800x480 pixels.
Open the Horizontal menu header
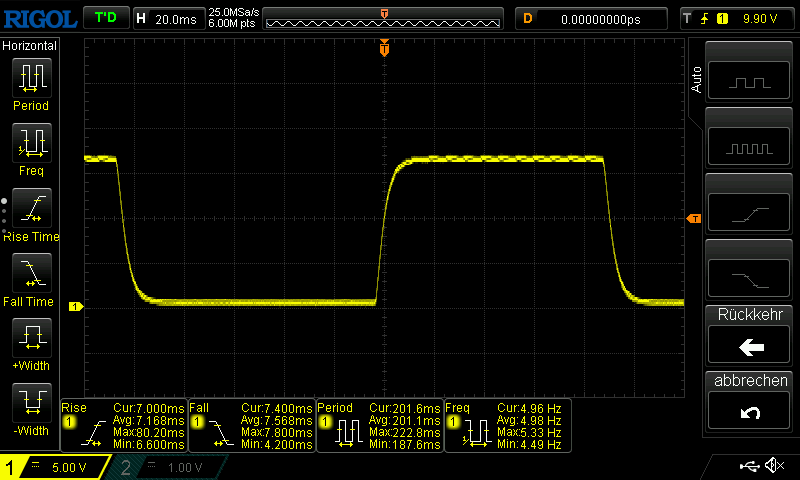click(30, 46)
